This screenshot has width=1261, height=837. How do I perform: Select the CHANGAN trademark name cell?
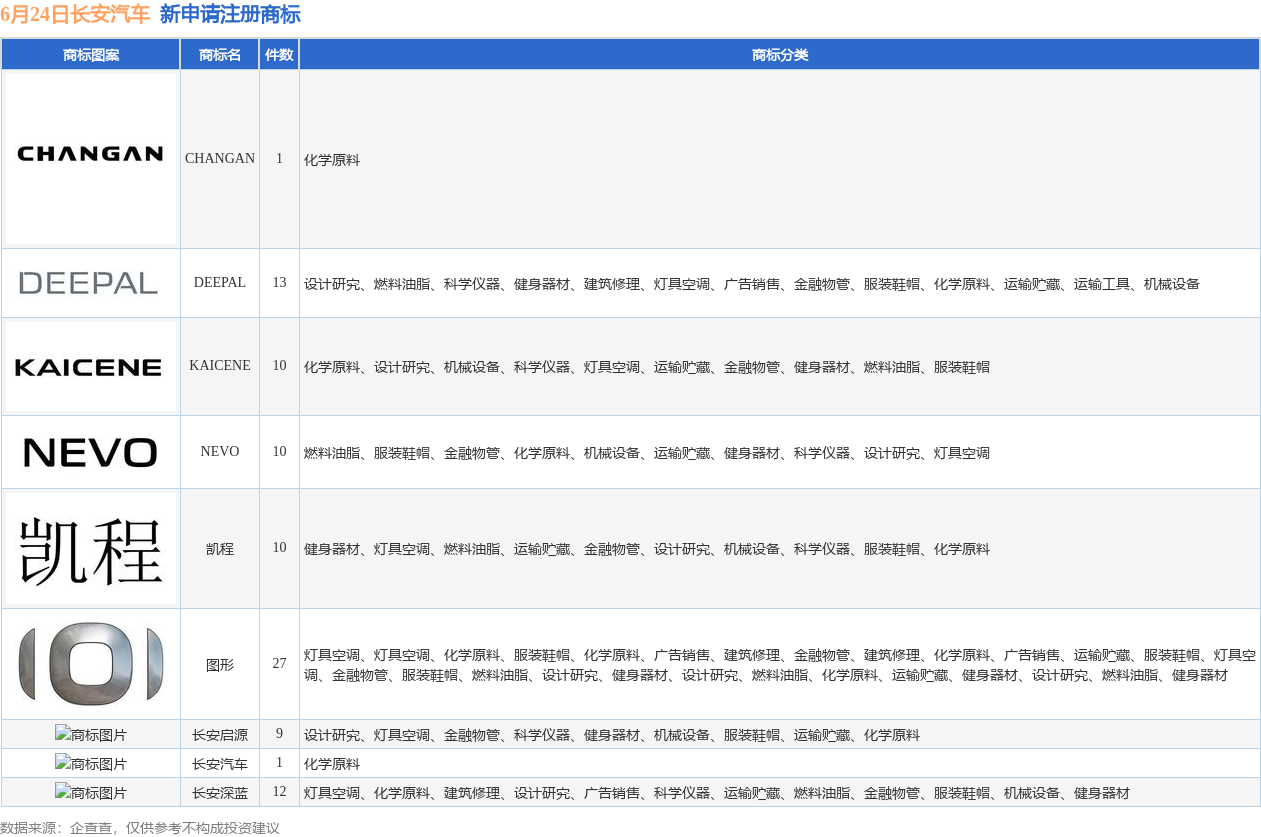point(220,159)
